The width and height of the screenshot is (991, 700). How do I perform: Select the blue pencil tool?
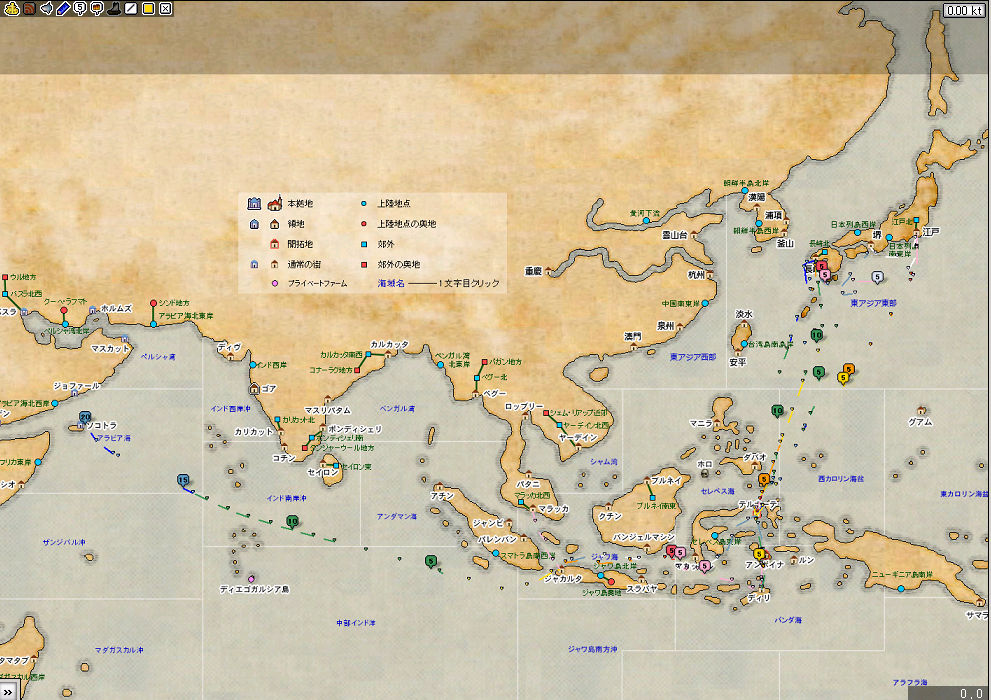[x=63, y=8]
